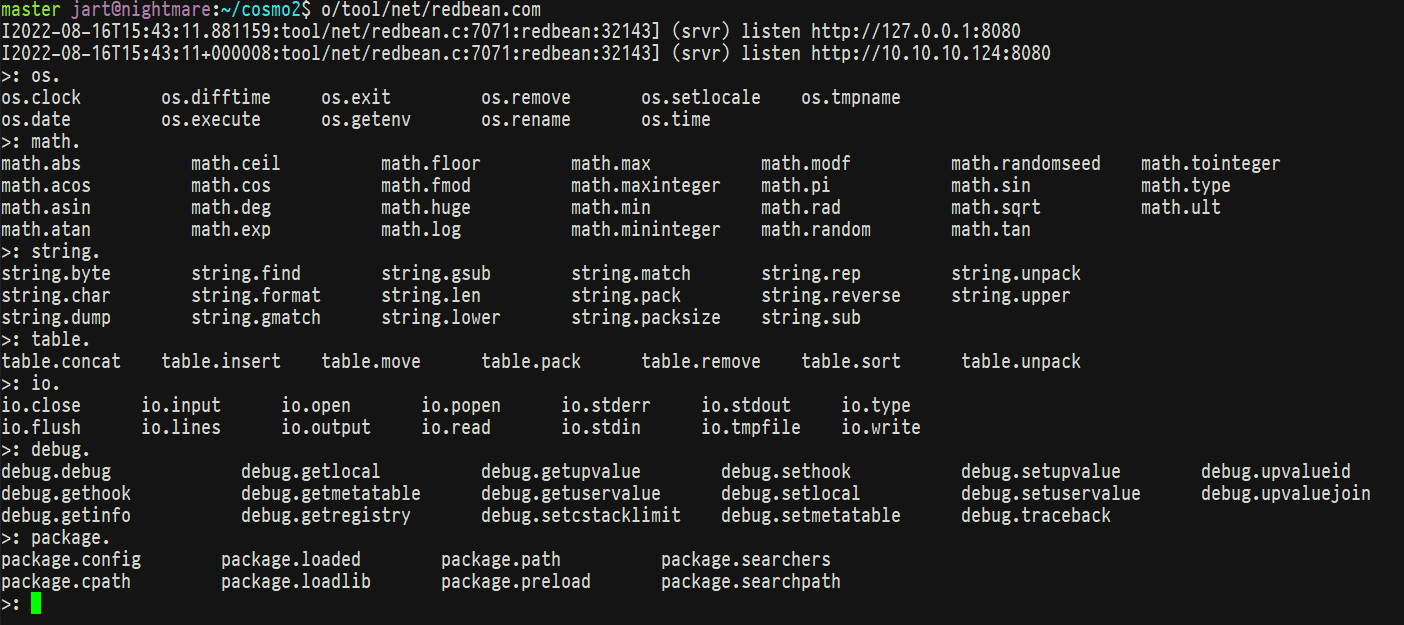
Task: Click the io.popen completion text
Action: (461, 406)
